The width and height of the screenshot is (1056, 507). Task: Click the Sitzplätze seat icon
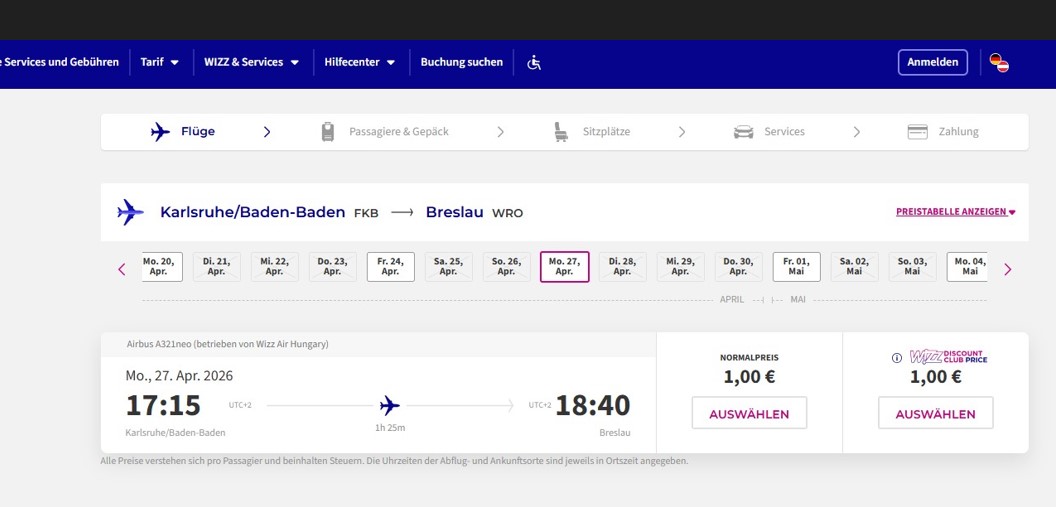pos(561,132)
